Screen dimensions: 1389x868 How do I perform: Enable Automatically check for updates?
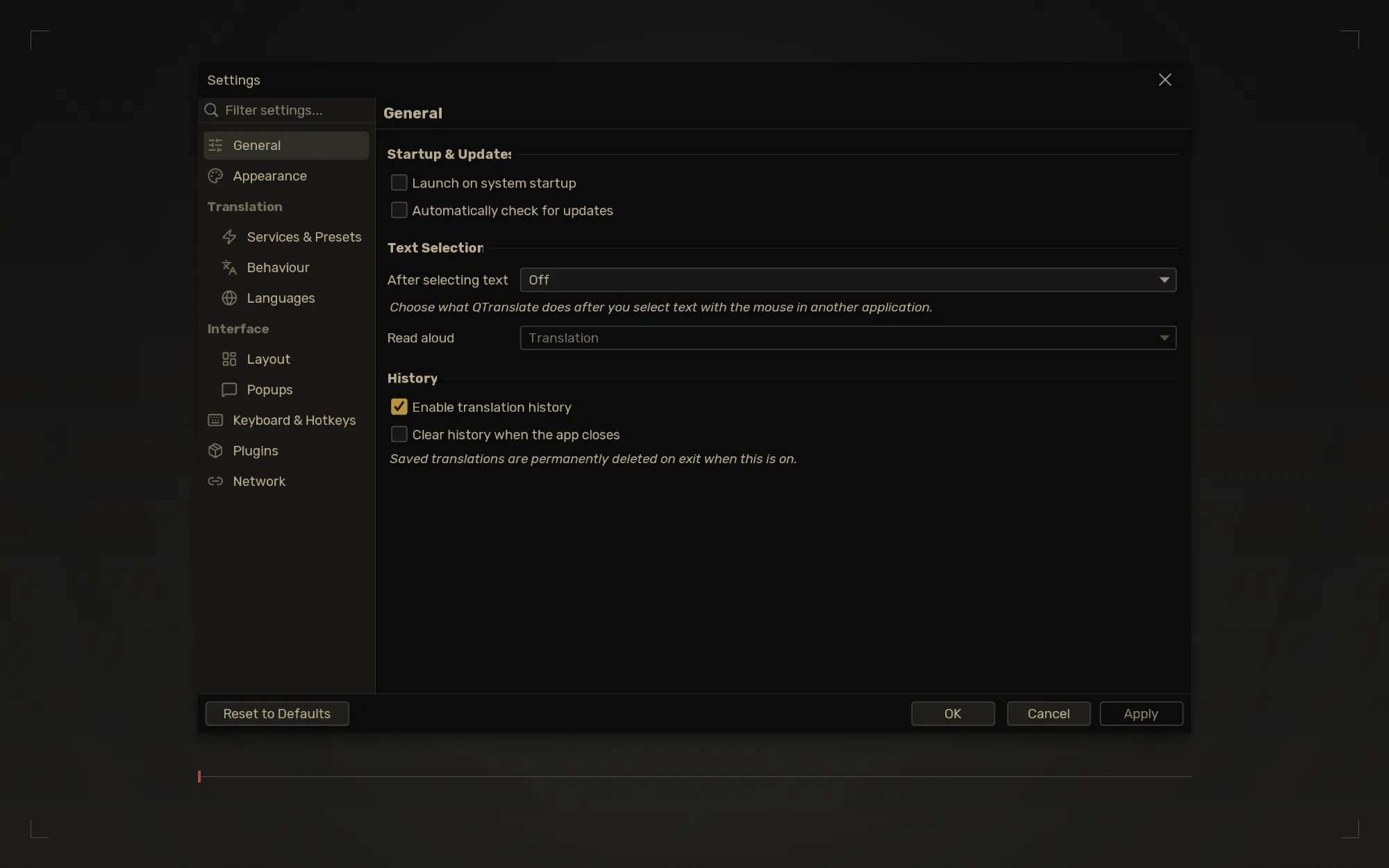click(399, 210)
